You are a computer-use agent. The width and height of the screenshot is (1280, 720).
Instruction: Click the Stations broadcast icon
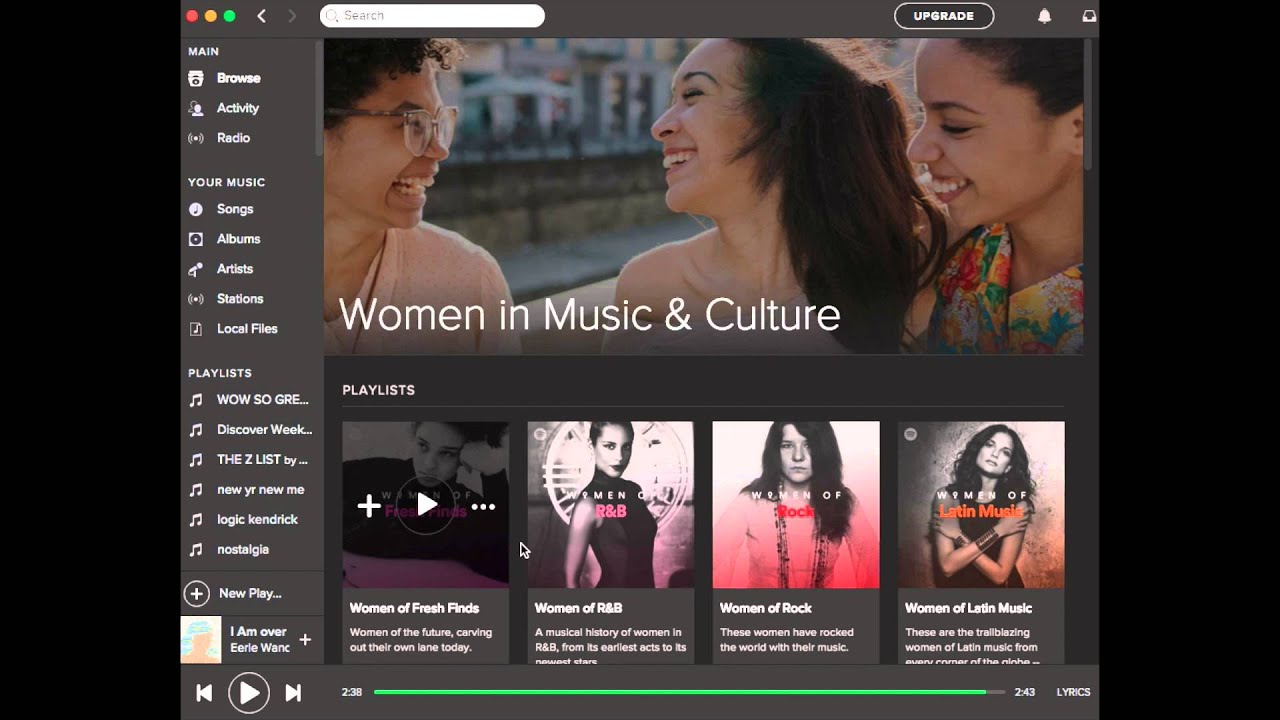(x=196, y=299)
